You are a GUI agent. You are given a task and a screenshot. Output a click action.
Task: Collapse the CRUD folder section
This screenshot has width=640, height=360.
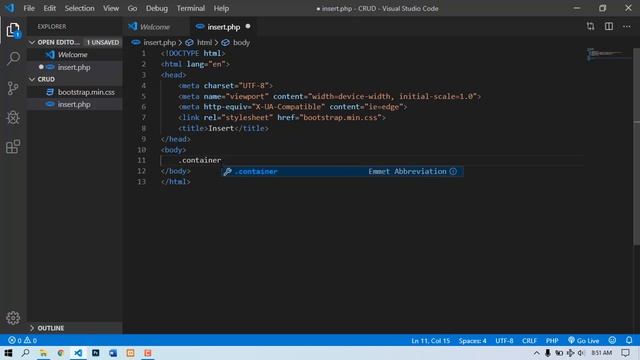[32, 79]
